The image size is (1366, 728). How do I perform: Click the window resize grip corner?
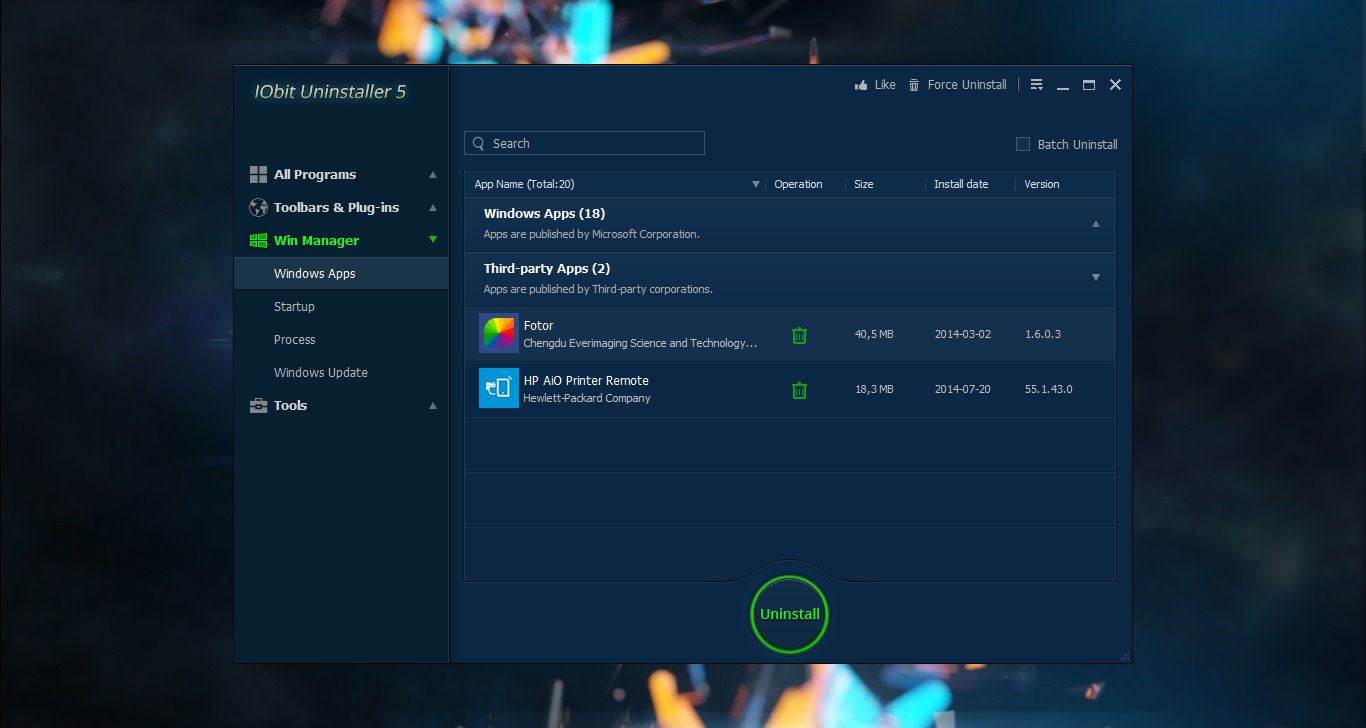[1126, 657]
